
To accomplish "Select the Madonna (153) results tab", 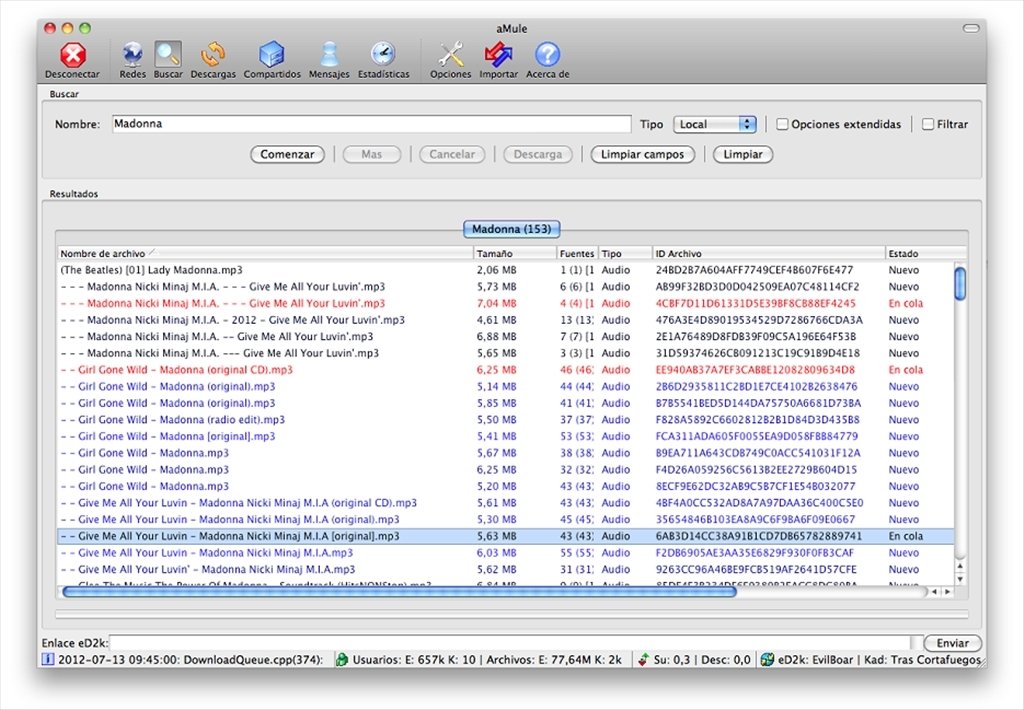I will pyautogui.click(x=511, y=229).
